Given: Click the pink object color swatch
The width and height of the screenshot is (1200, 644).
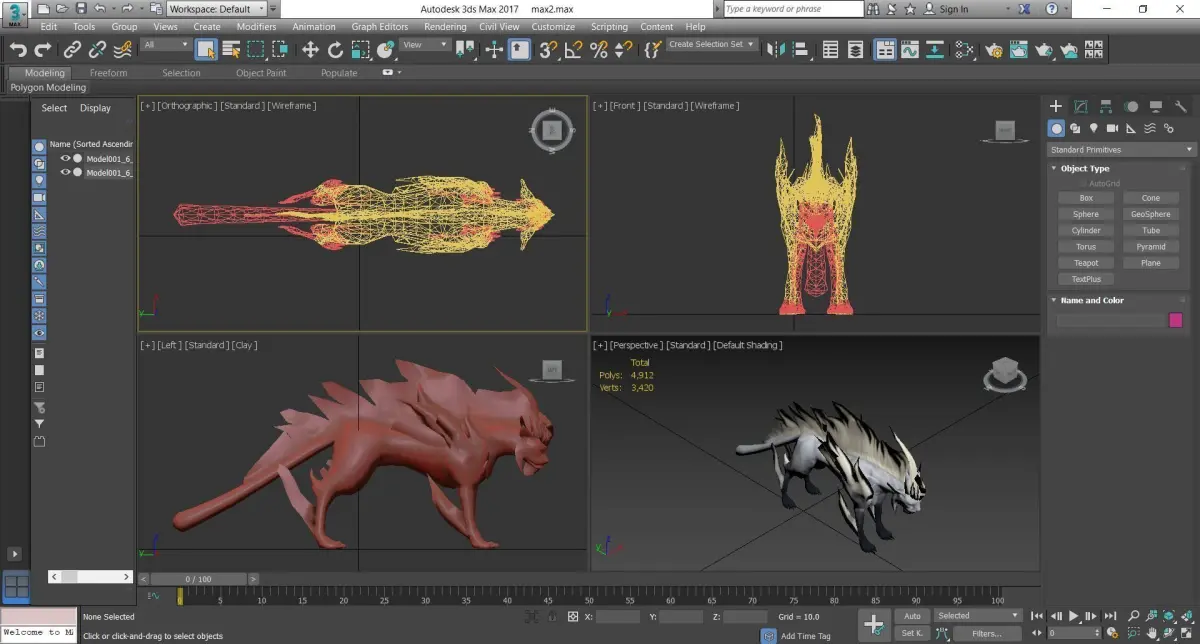Looking at the screenshot, I should coord(1176,320).
